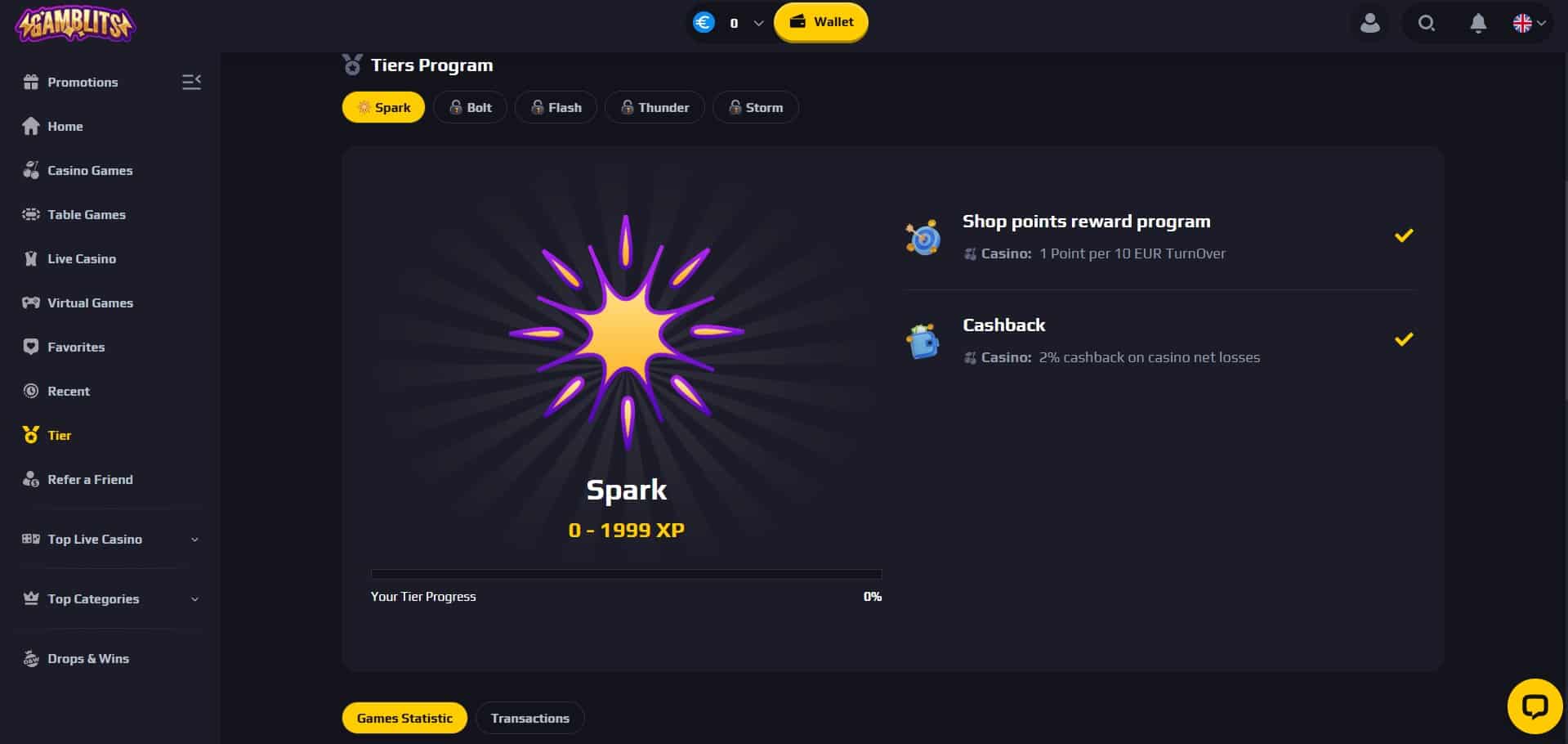Click the Shop points reward checkmark
Screen dimensions: 1568x744
click(x=1404, y=235)
